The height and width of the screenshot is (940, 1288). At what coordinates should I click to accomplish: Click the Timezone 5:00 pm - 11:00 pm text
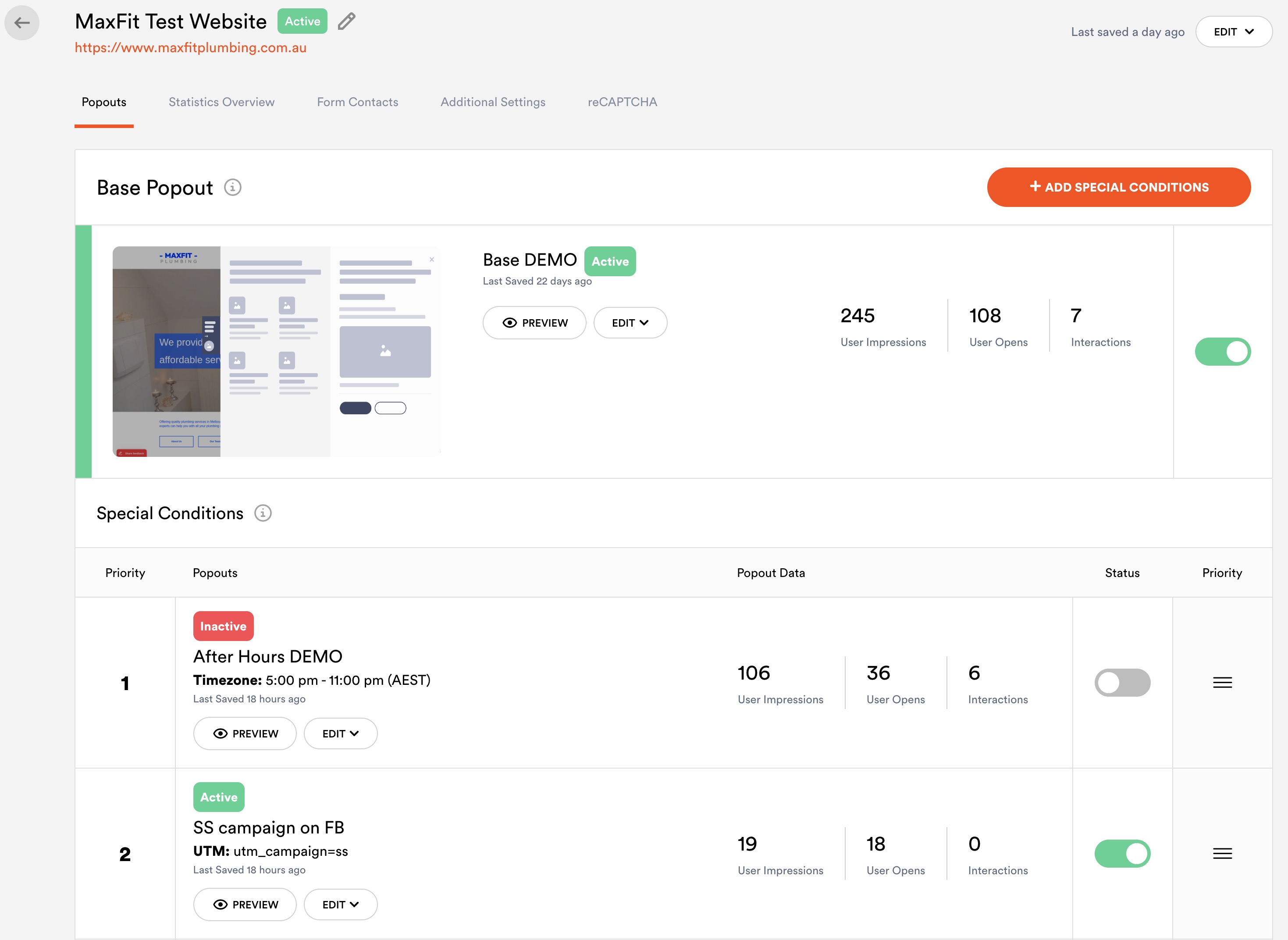click(x=312, y=680)
